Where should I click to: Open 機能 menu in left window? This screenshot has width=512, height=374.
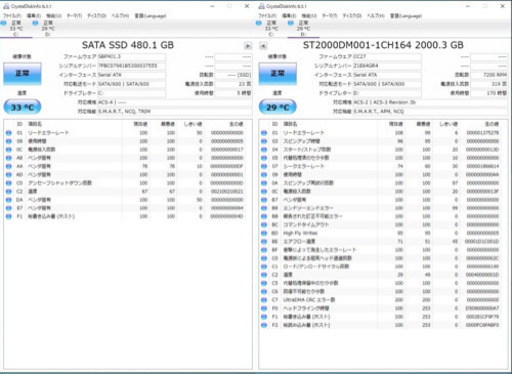point(54,16)
